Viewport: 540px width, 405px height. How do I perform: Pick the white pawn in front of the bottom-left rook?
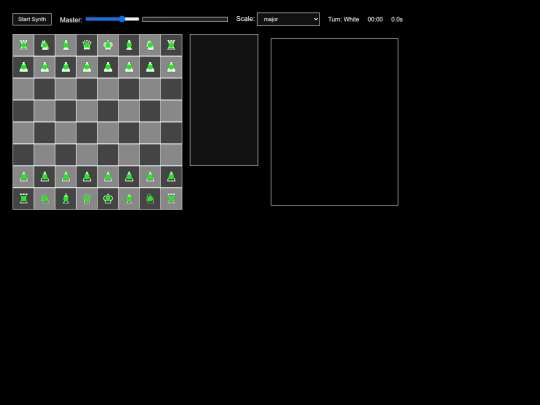(23, 177)
